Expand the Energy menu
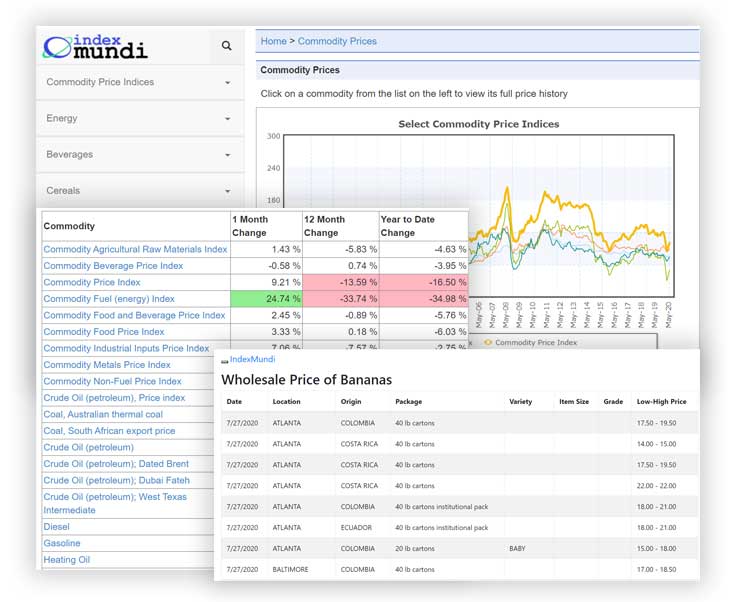730x602 pixels. click(x=140, y=119)
